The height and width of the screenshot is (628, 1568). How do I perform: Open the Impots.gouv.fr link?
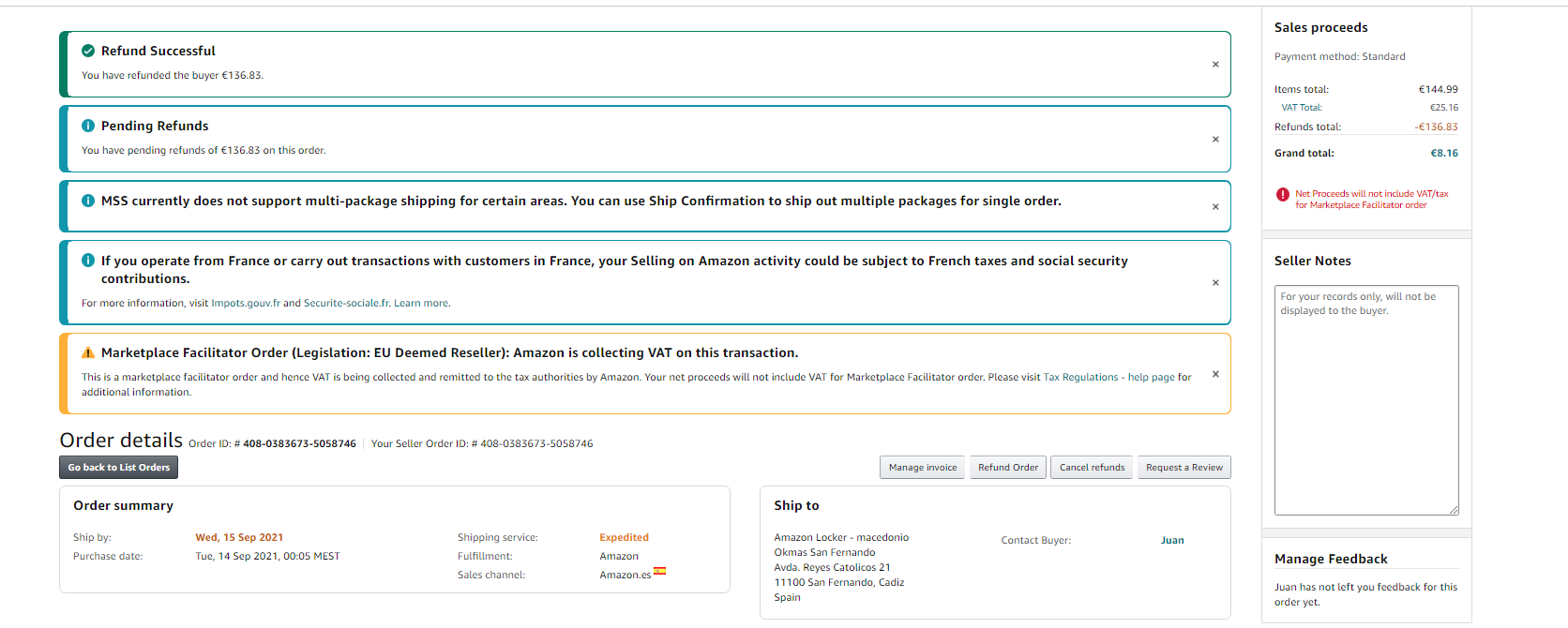click(x=246, y=304)
